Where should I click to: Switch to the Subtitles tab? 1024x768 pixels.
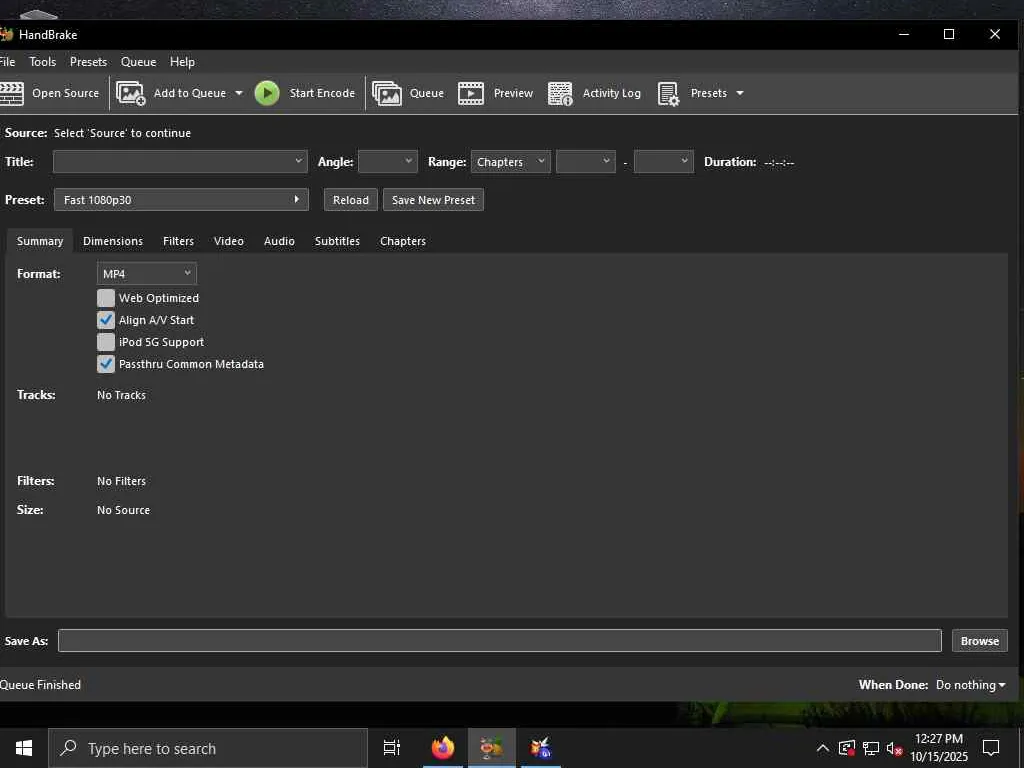337,241
